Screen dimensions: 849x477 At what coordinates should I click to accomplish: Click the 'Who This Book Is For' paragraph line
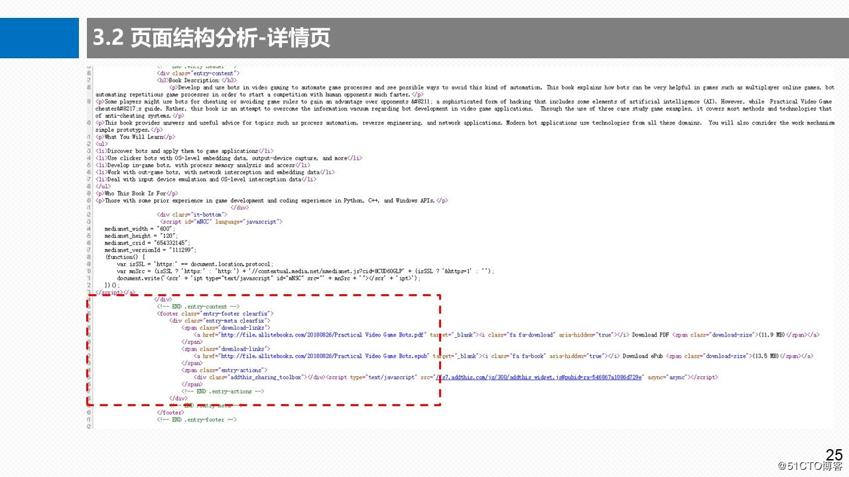pyautogui.click(x=136, y=193)
